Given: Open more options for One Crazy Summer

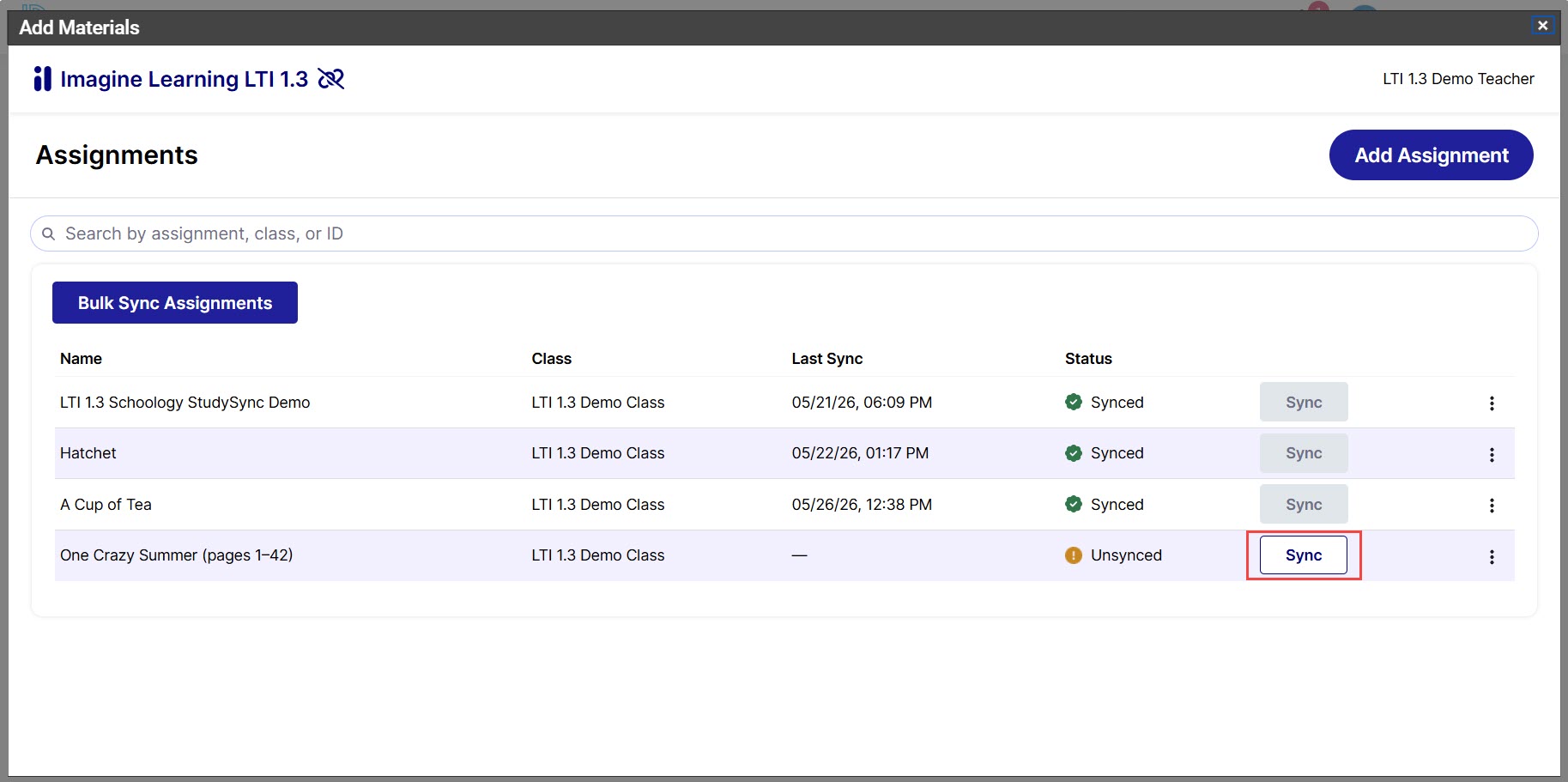Looking at the screenshot, I should pyautogui.click(x=1492, y=557).
